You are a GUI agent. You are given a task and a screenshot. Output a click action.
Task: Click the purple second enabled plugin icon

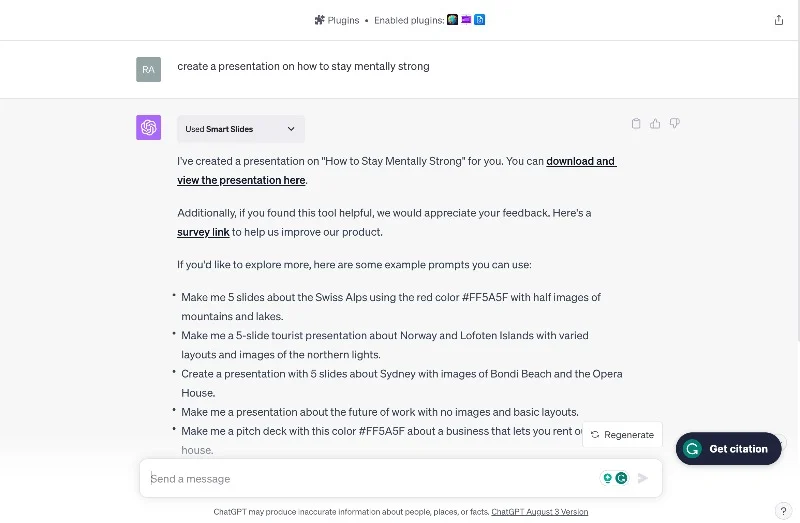coord(466,19)
